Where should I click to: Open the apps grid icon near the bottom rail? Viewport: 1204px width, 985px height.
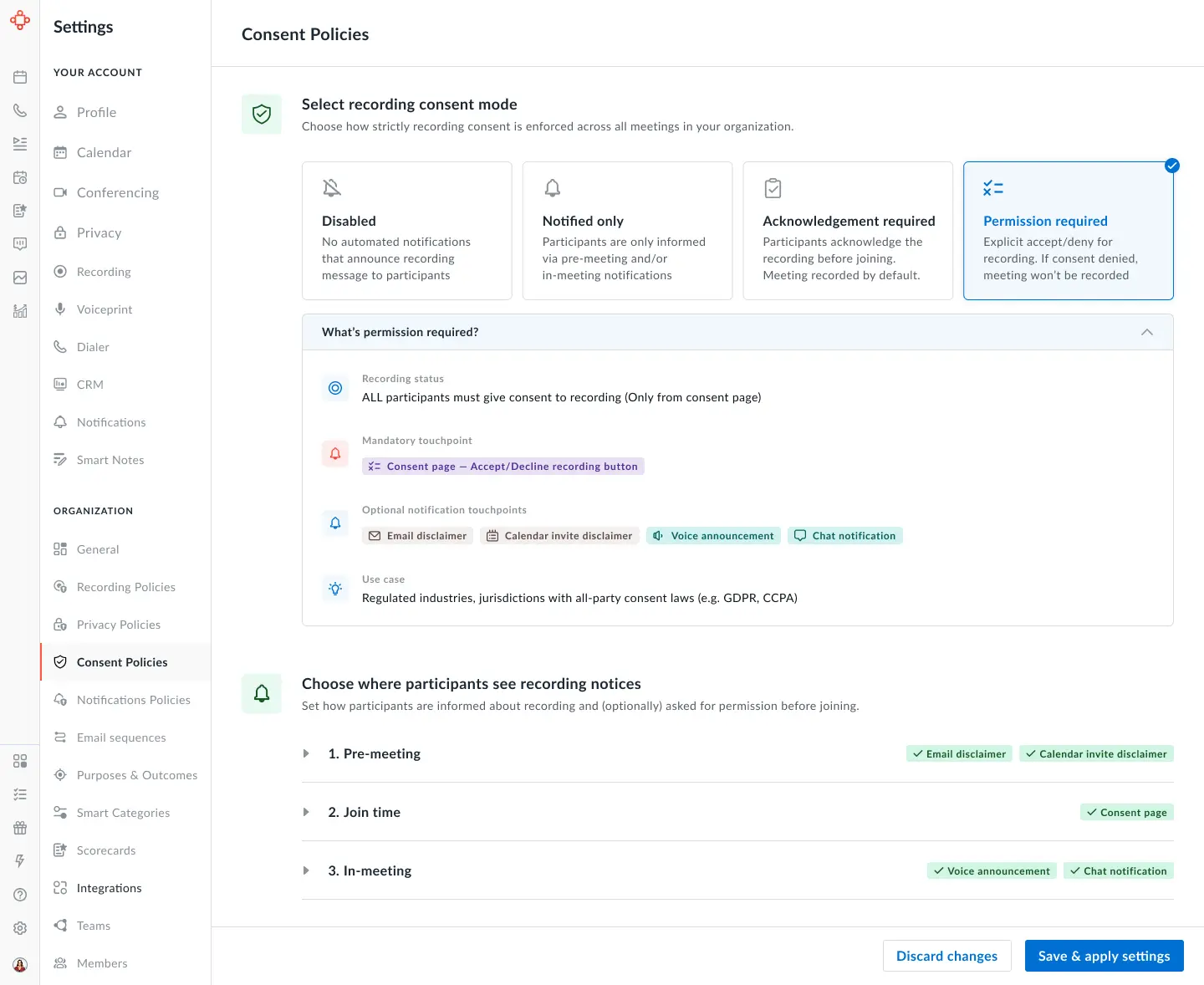[x=20, y=761]
